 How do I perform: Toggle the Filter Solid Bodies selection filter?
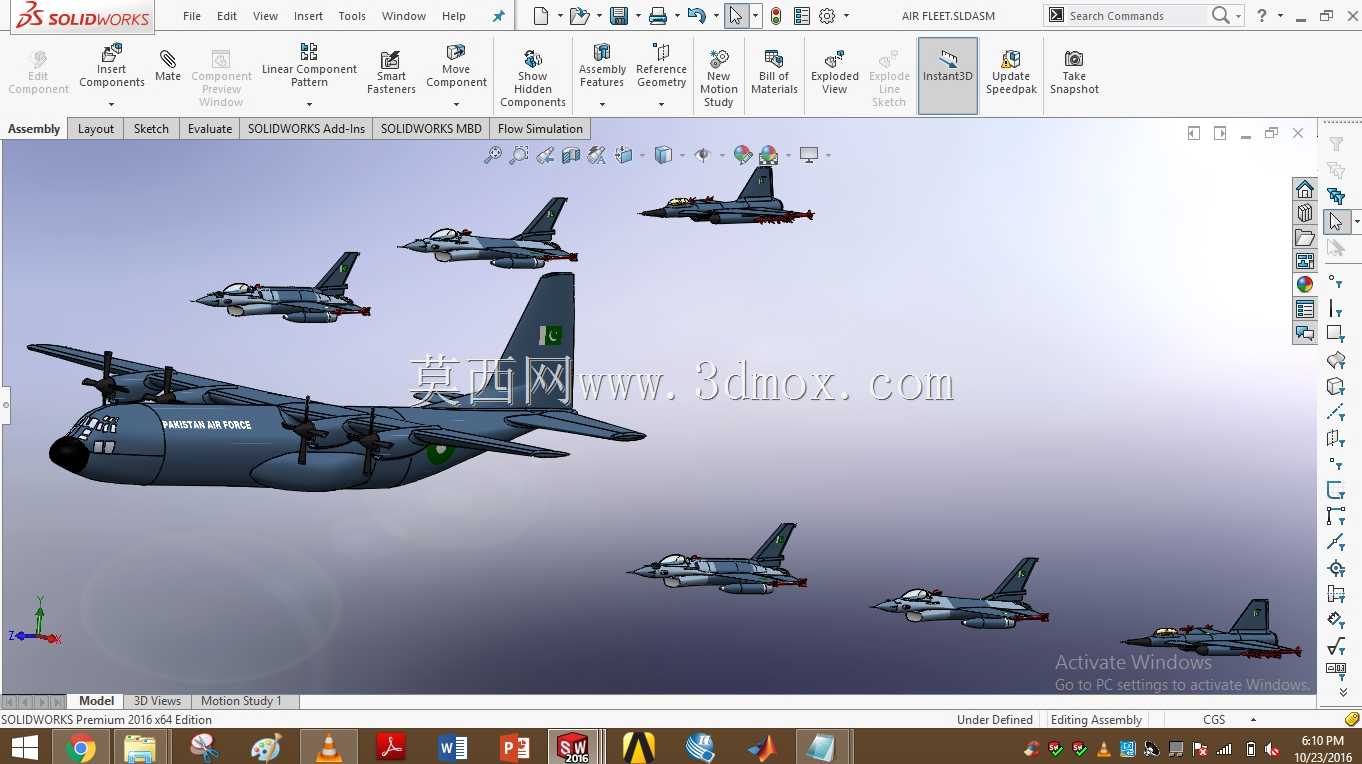(1336, 386)
